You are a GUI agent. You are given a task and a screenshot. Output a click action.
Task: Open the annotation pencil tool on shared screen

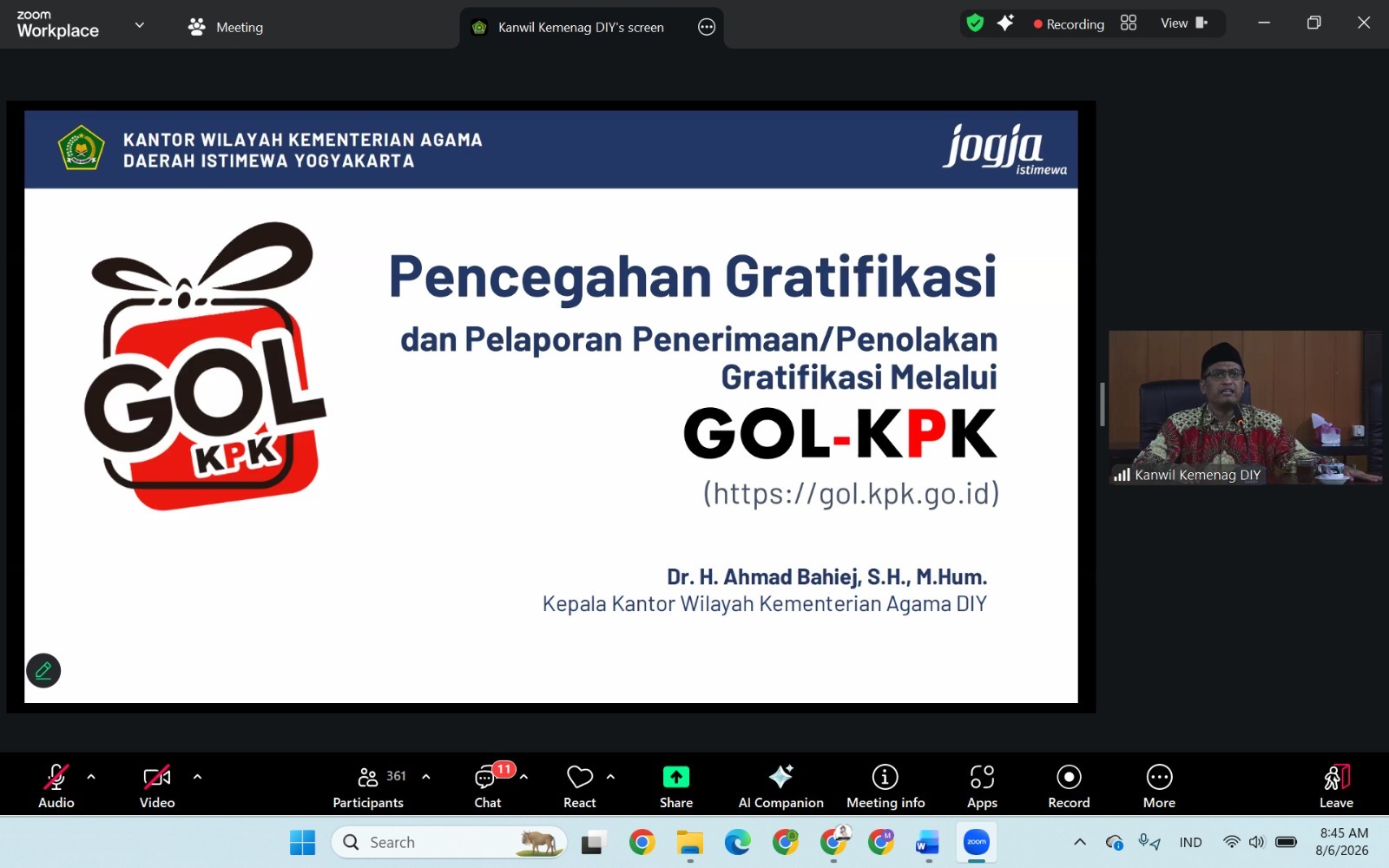[43, 670]
